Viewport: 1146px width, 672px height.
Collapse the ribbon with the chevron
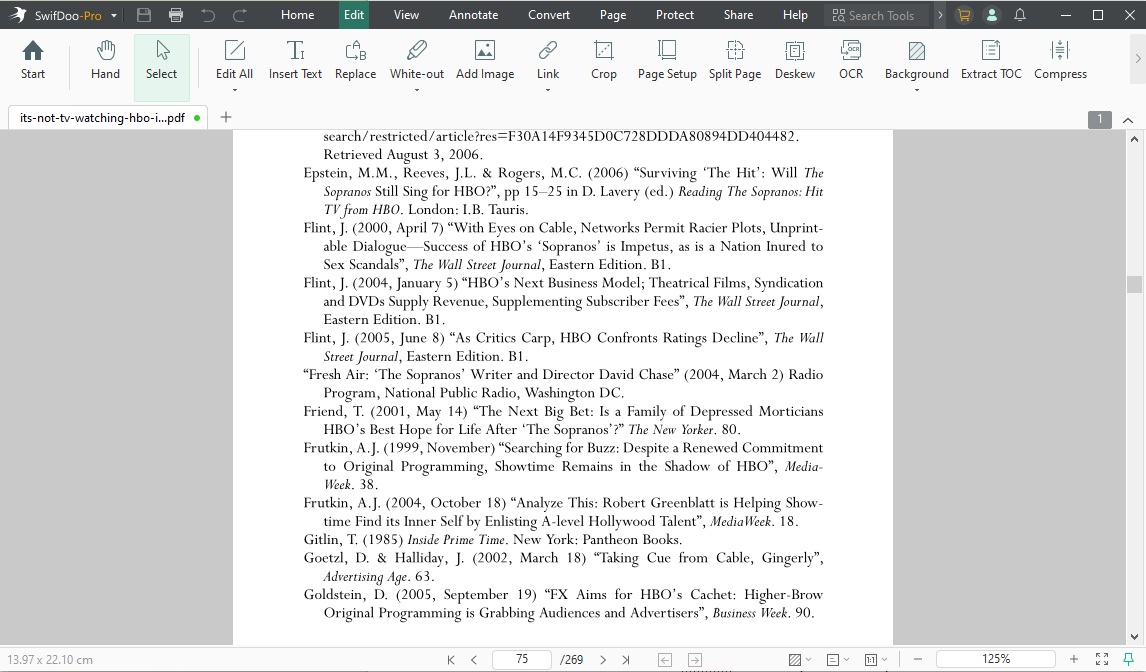(x=1128, y=120)
